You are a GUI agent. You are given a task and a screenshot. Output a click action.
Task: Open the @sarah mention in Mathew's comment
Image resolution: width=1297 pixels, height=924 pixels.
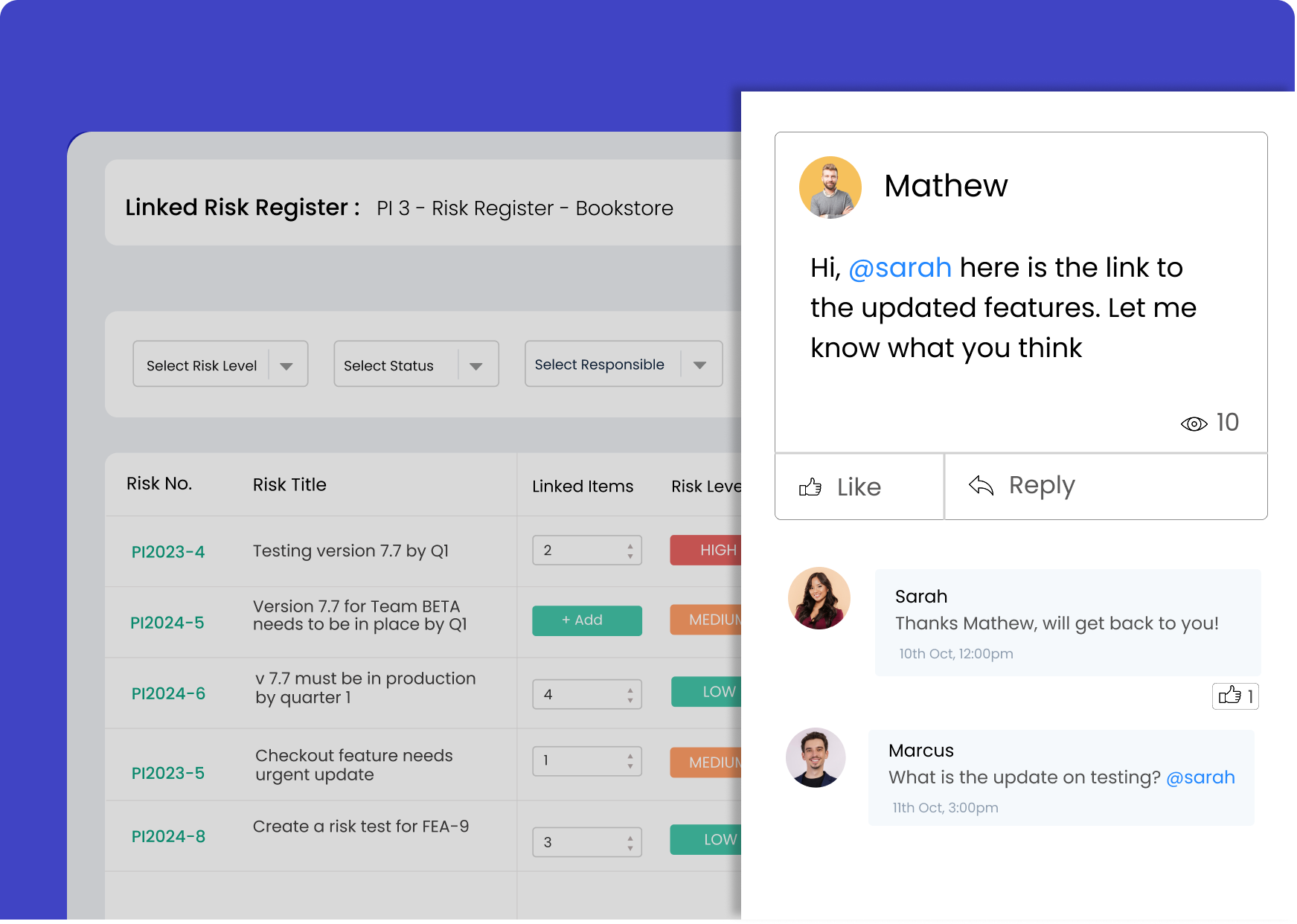pyautogui.click(x=900, y=267)
